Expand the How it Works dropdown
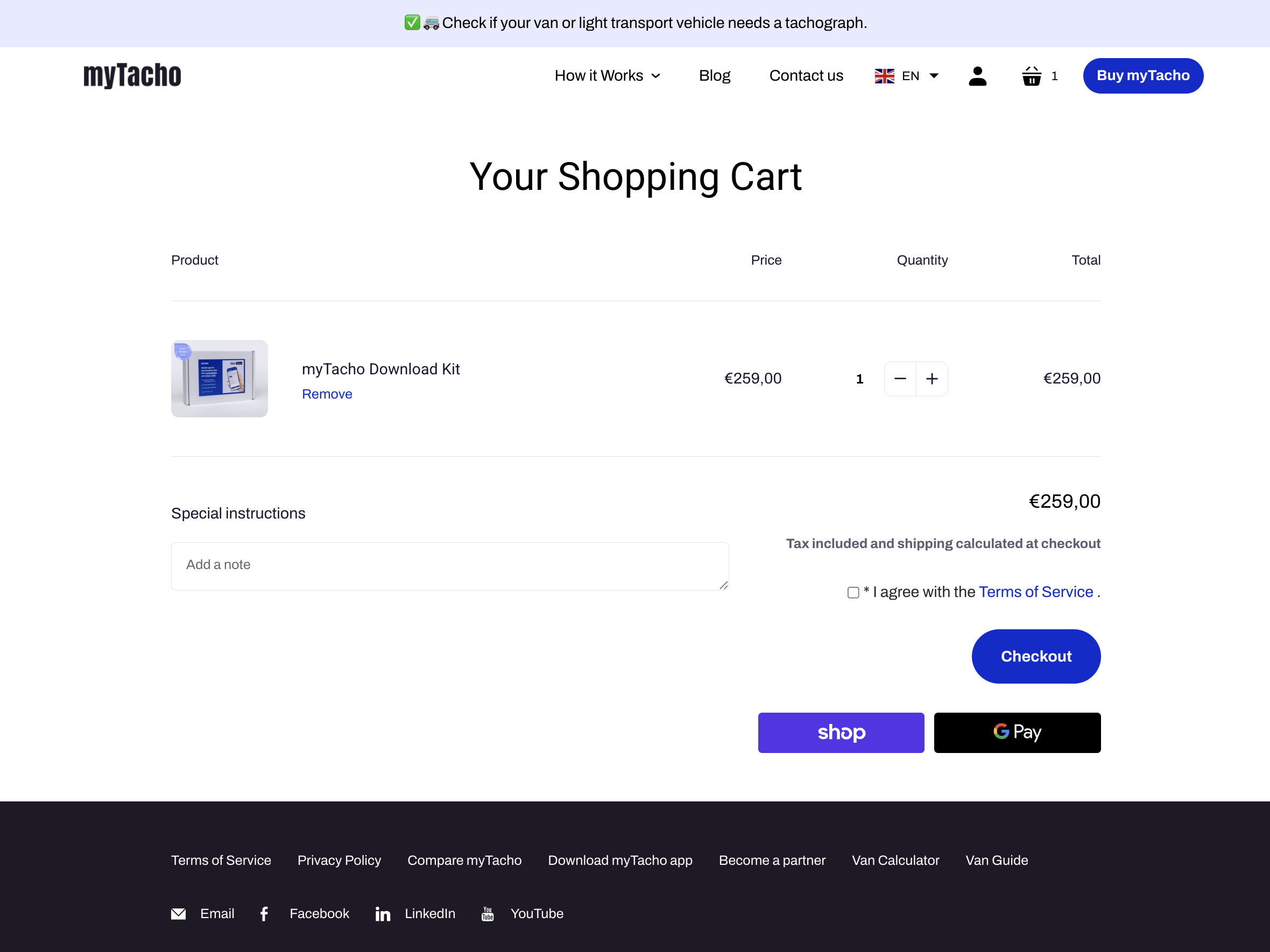This screenshot has height=952, width=1270. click(608, 76)
